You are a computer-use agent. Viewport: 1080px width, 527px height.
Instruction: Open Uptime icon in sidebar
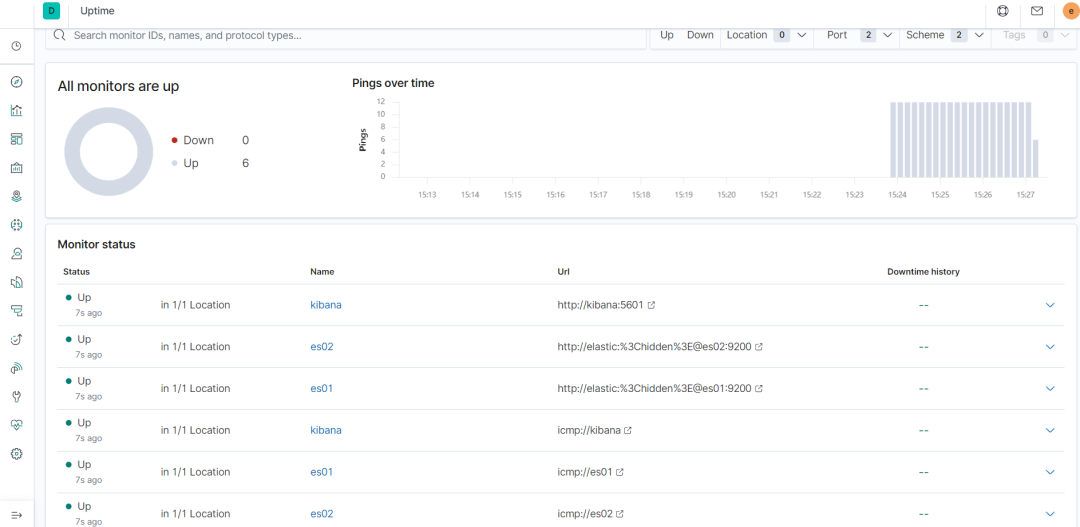pos(17,339)
